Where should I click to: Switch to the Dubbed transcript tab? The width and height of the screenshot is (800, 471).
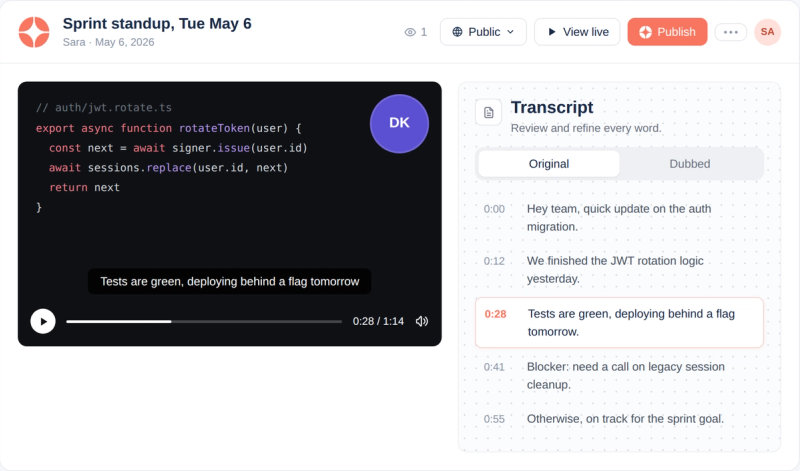(690, 164)
